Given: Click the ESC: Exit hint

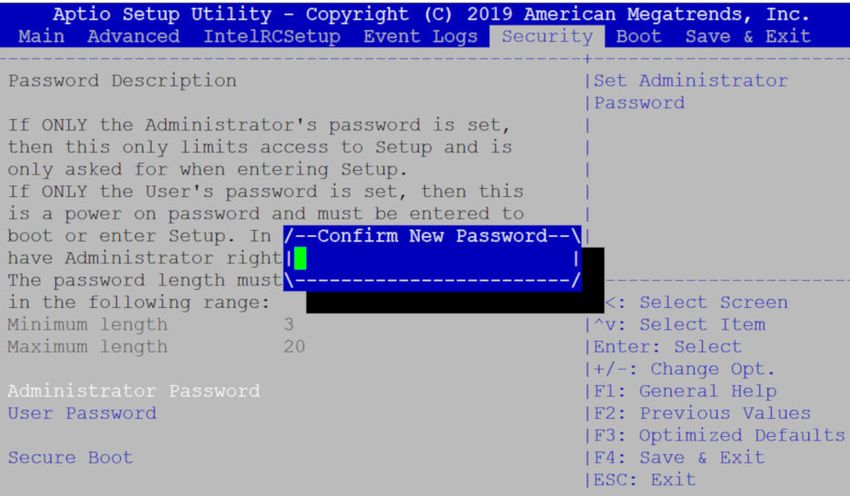Looking at the screenshot, I should tap(645, 480).
